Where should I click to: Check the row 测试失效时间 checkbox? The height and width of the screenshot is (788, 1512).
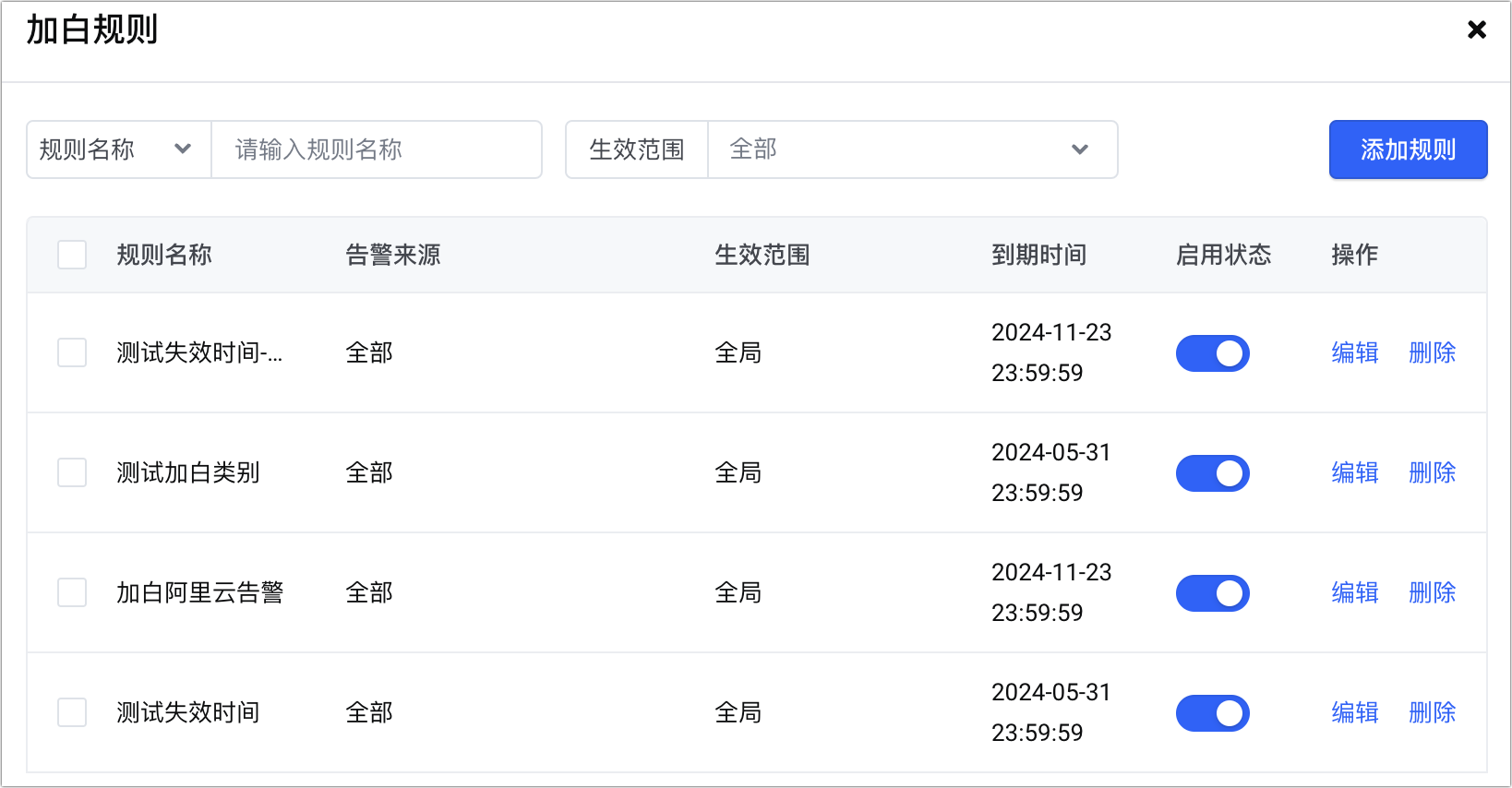[x=72, y=712]
